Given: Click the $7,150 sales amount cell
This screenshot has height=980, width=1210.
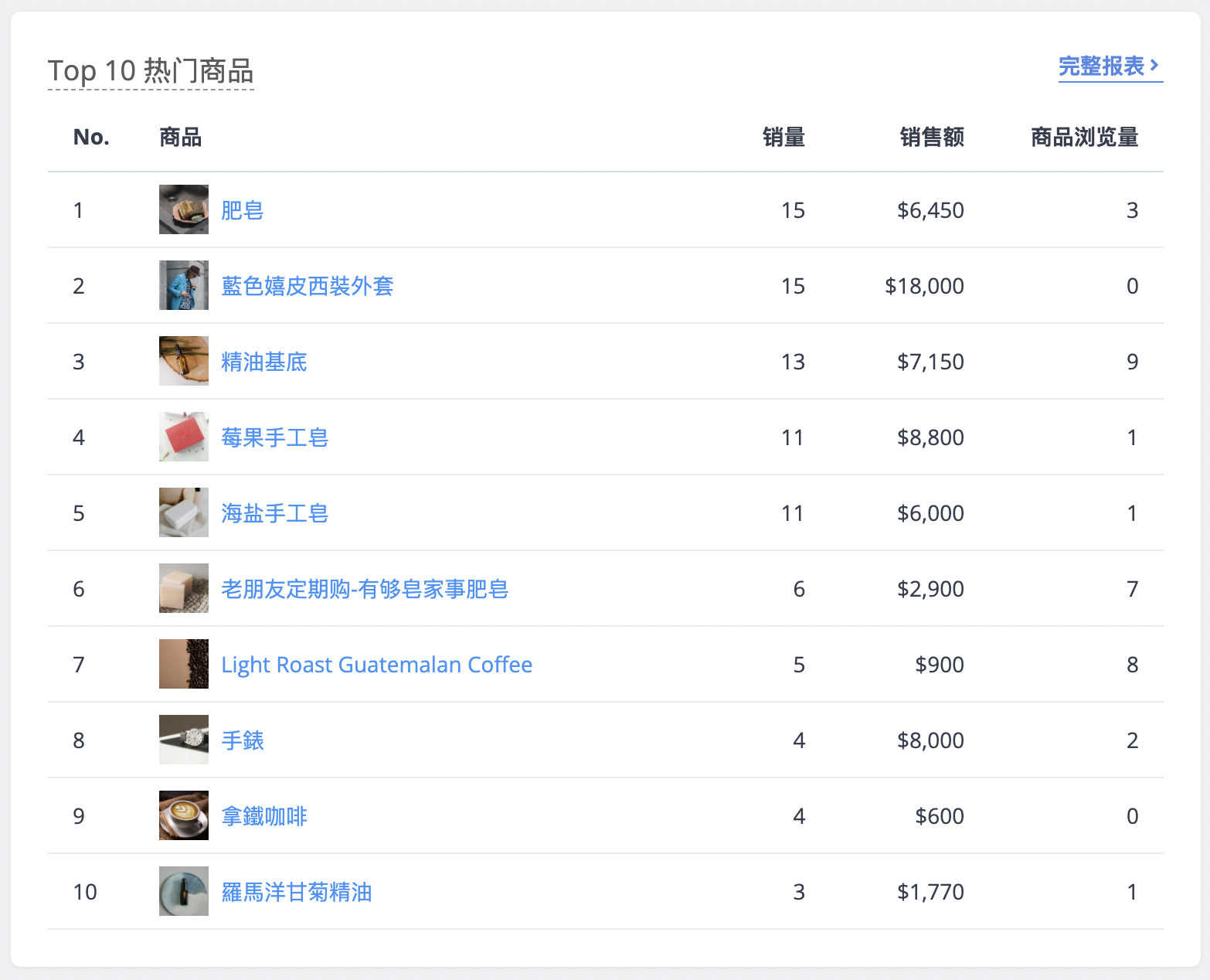Looking at the screenshot, I should tap(930, 362).
